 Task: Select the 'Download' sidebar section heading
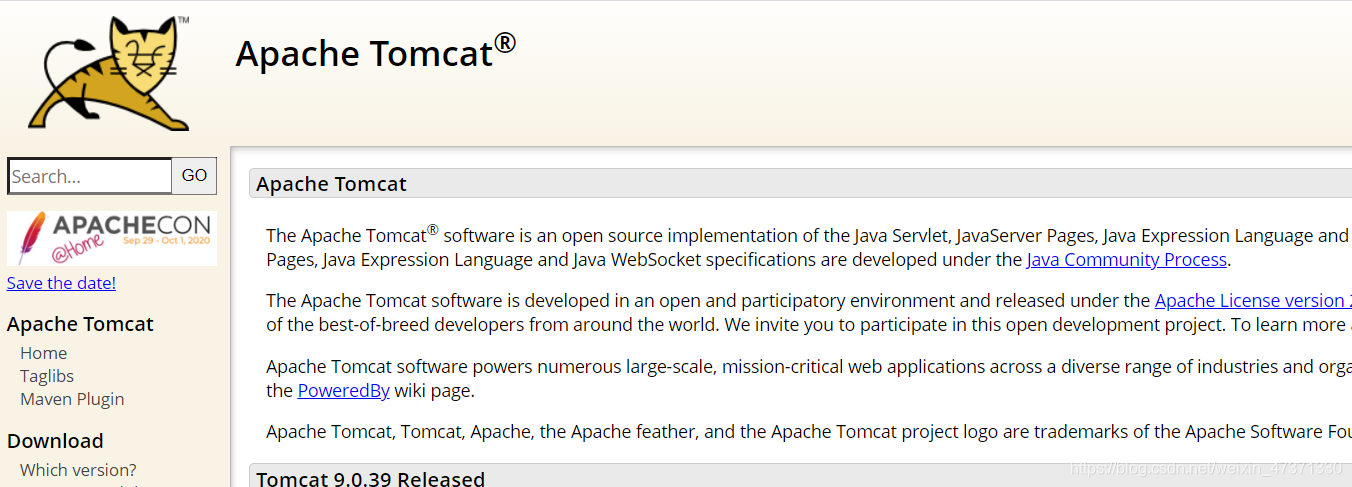click(55, 441)
